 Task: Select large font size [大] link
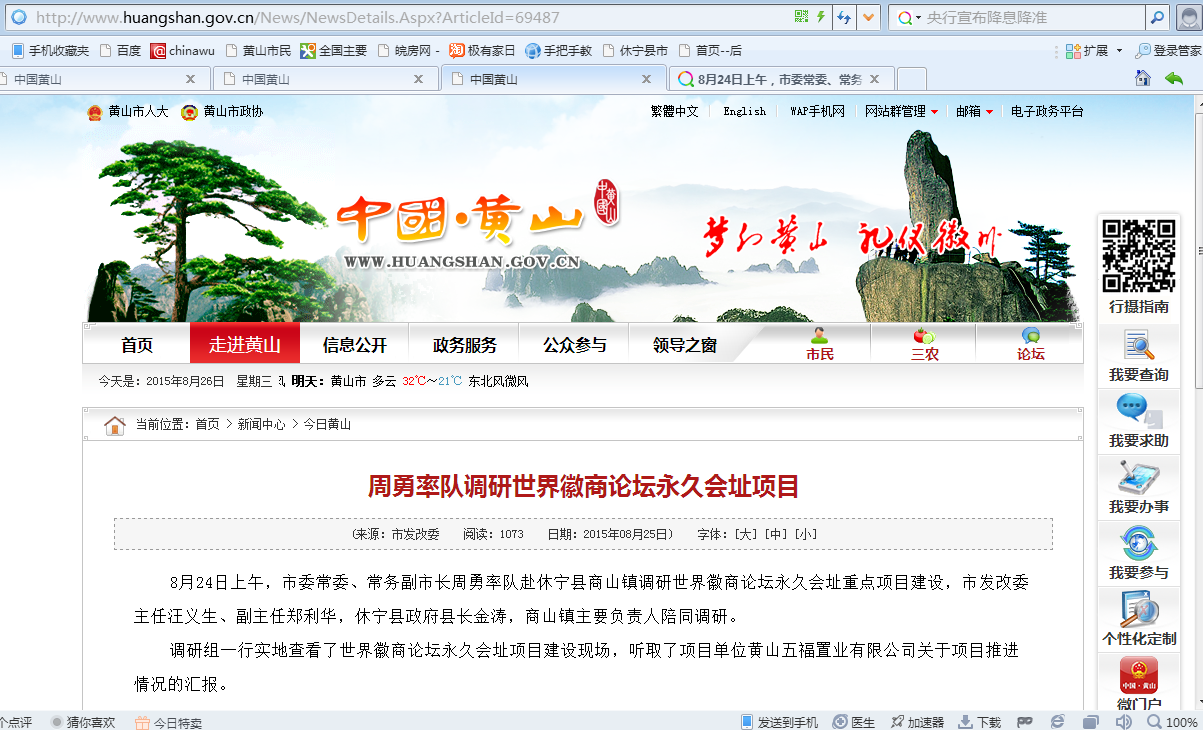click(x=746, y=534)
